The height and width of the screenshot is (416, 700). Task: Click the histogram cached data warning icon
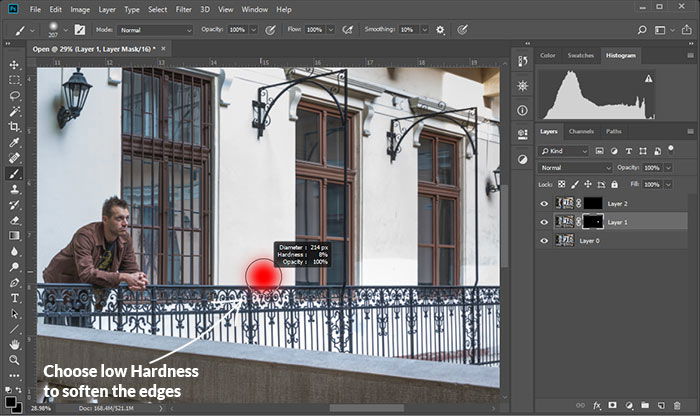click(649, 79)
